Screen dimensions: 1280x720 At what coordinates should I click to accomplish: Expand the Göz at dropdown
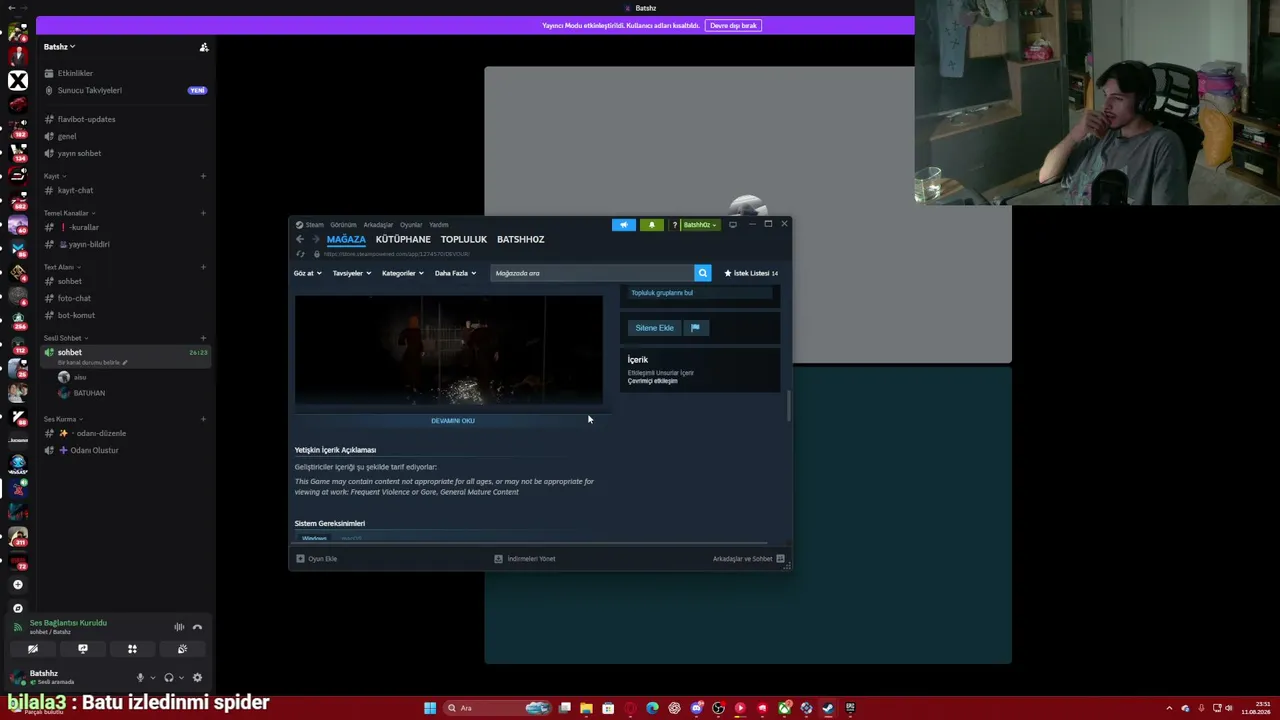(308, 273)
